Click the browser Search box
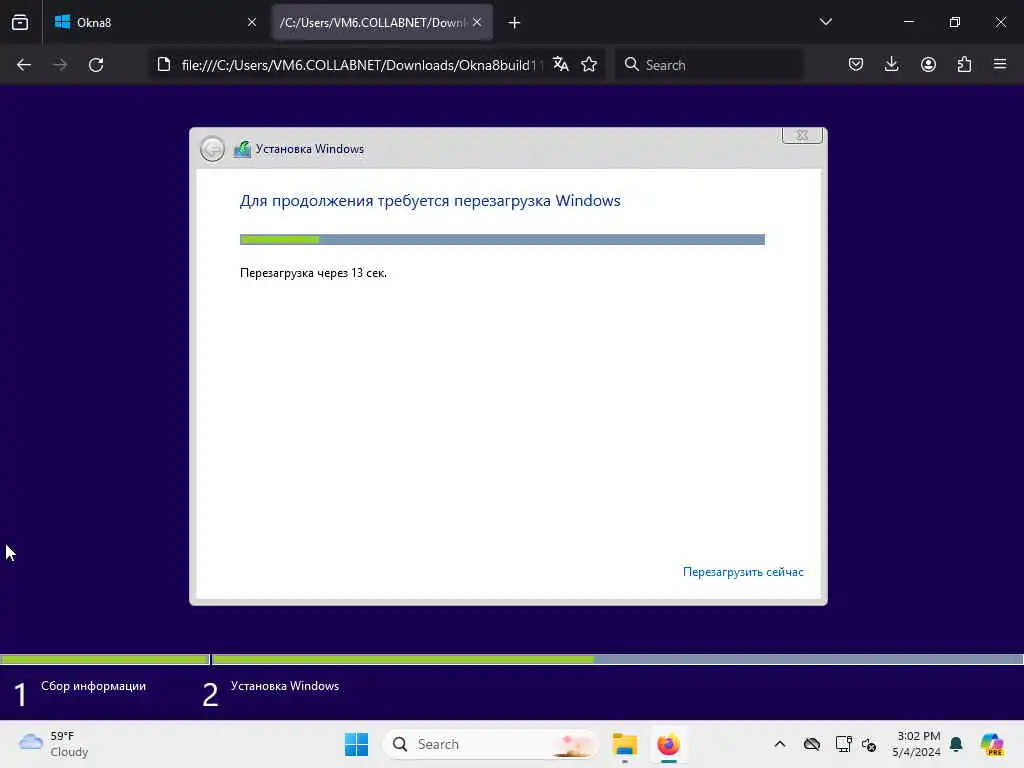The height and width of the screenshot is (768, 1024). pyautogui.click(x=709, y=65)
